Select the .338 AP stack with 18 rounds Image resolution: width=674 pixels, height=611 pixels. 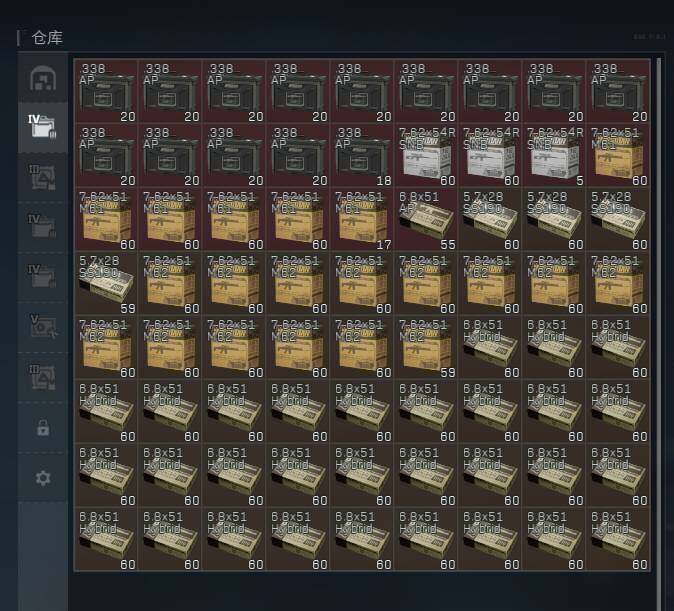coord(361,155)
